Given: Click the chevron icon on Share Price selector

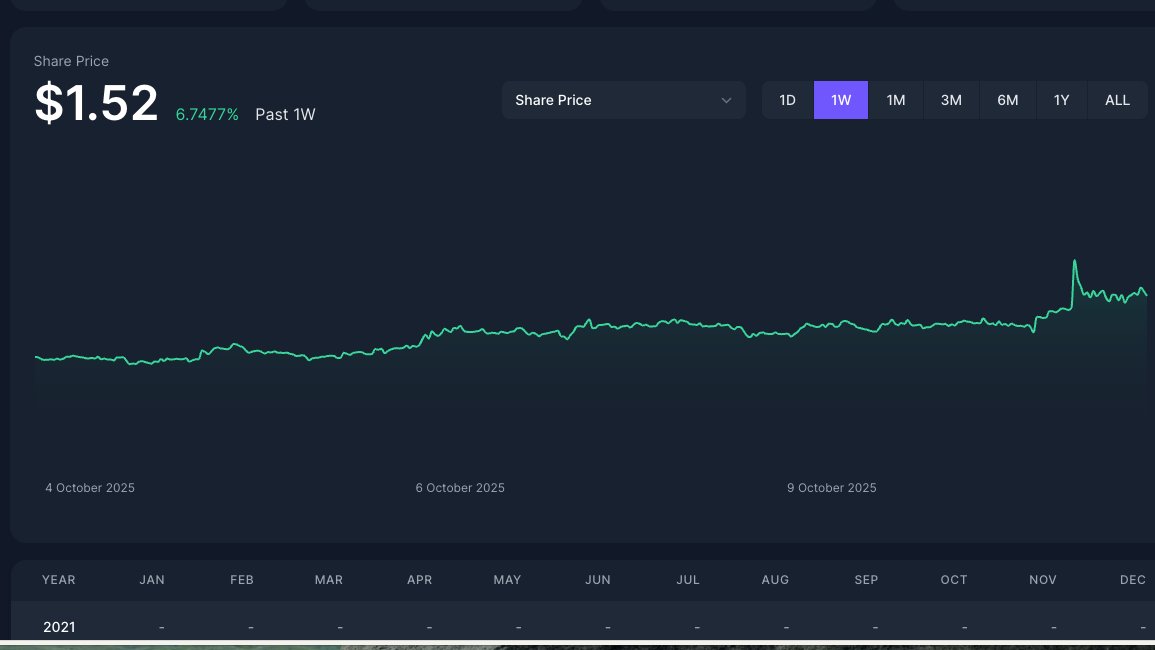Looking at the screenshot, I should click(727, 100).
